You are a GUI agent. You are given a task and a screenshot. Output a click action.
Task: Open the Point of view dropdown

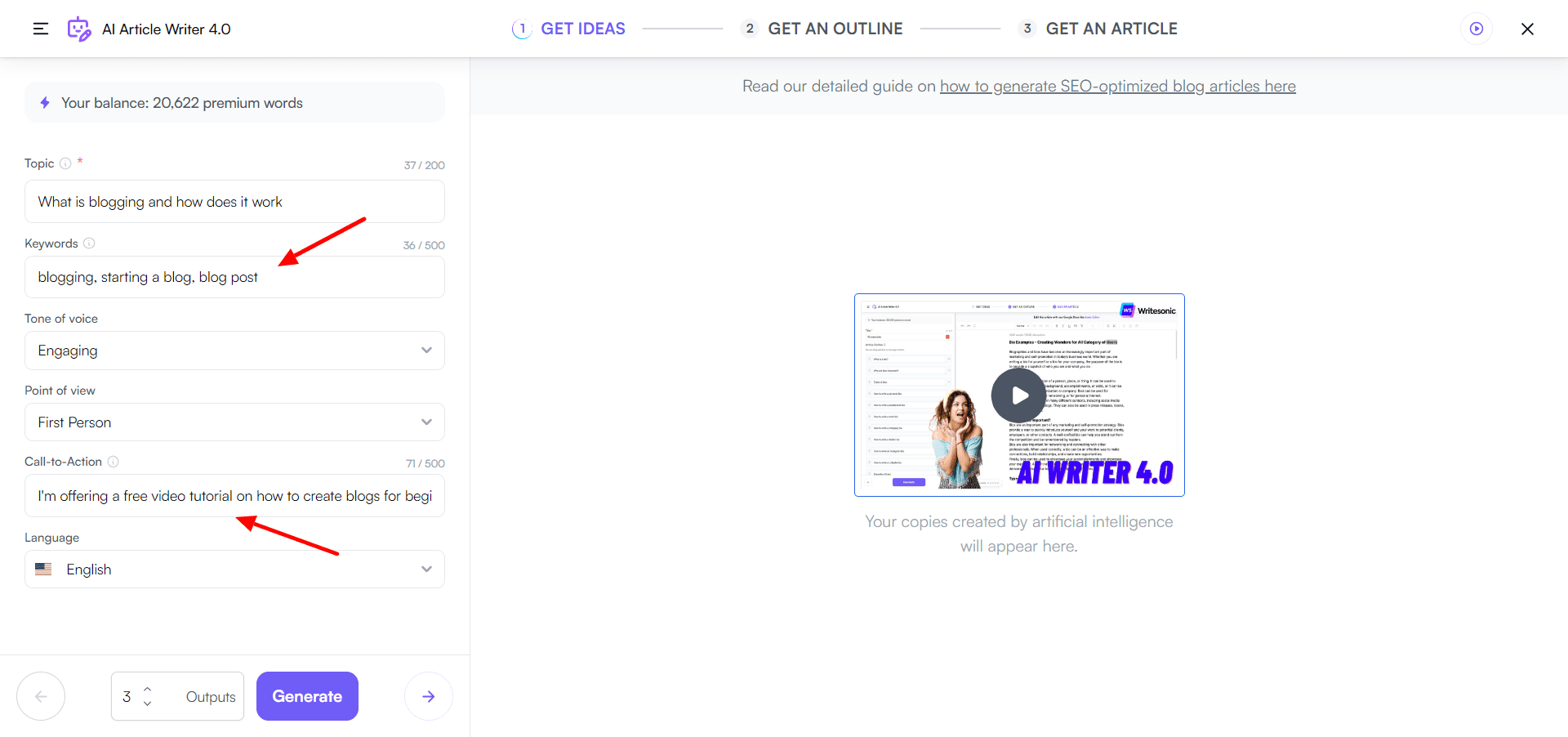coord(234,422)
